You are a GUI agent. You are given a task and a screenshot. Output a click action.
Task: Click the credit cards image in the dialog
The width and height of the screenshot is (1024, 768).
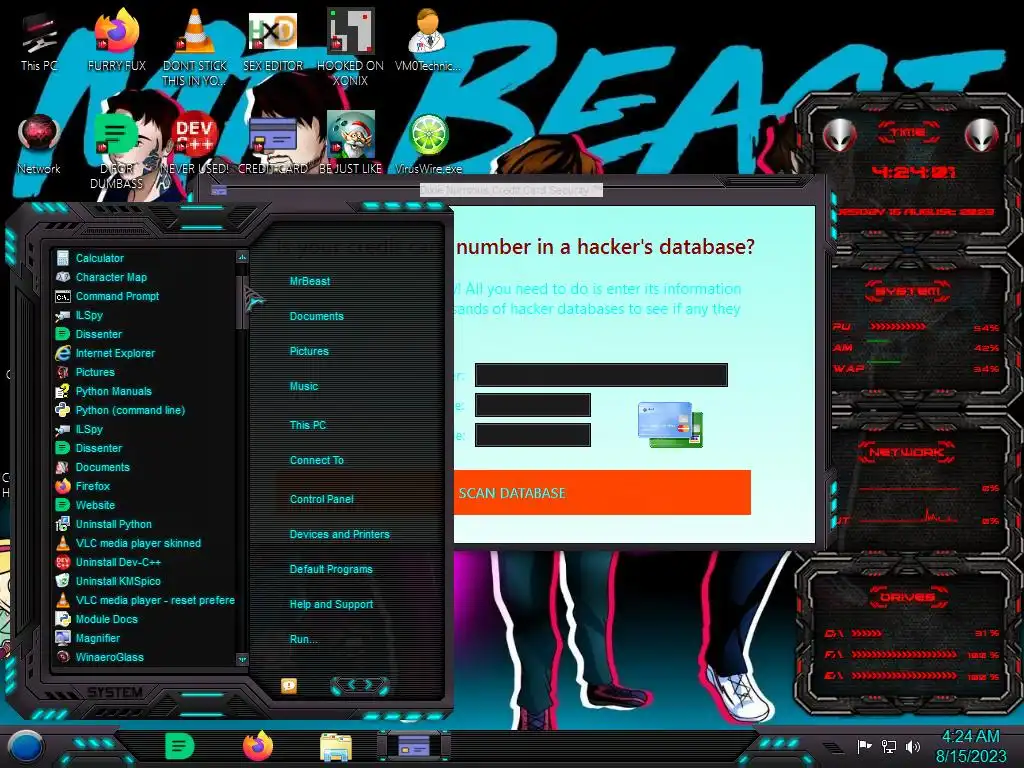[670, 424]
